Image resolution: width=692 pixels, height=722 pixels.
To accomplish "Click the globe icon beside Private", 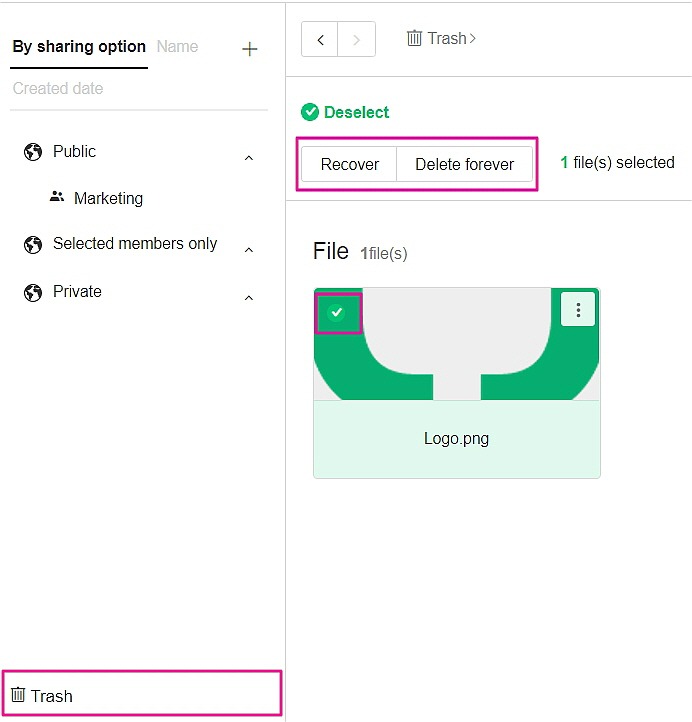I will coord(33,292).
